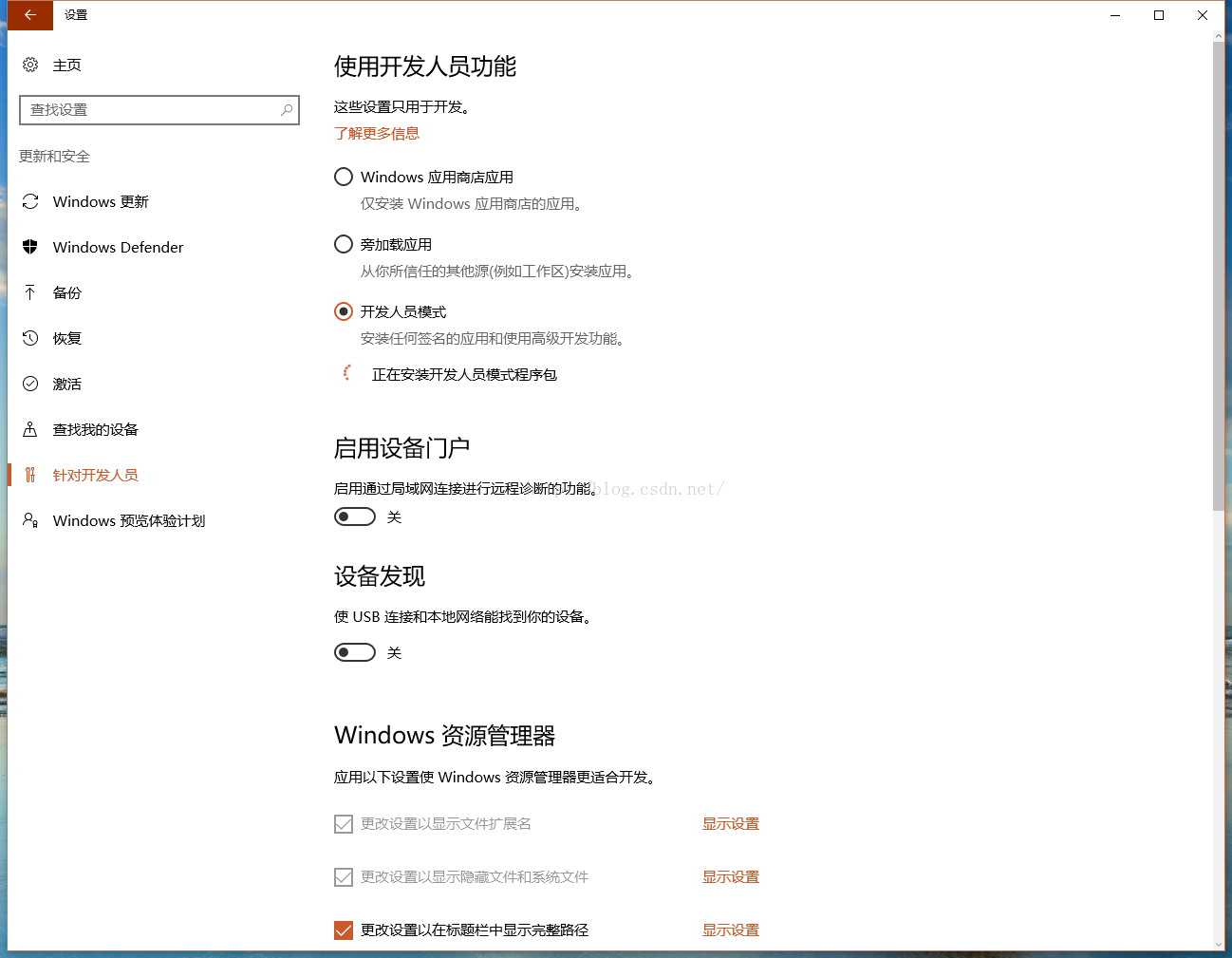Click the Windows Defender shield icon
This screenshot has height=958, width=1232.
(30, 247)
